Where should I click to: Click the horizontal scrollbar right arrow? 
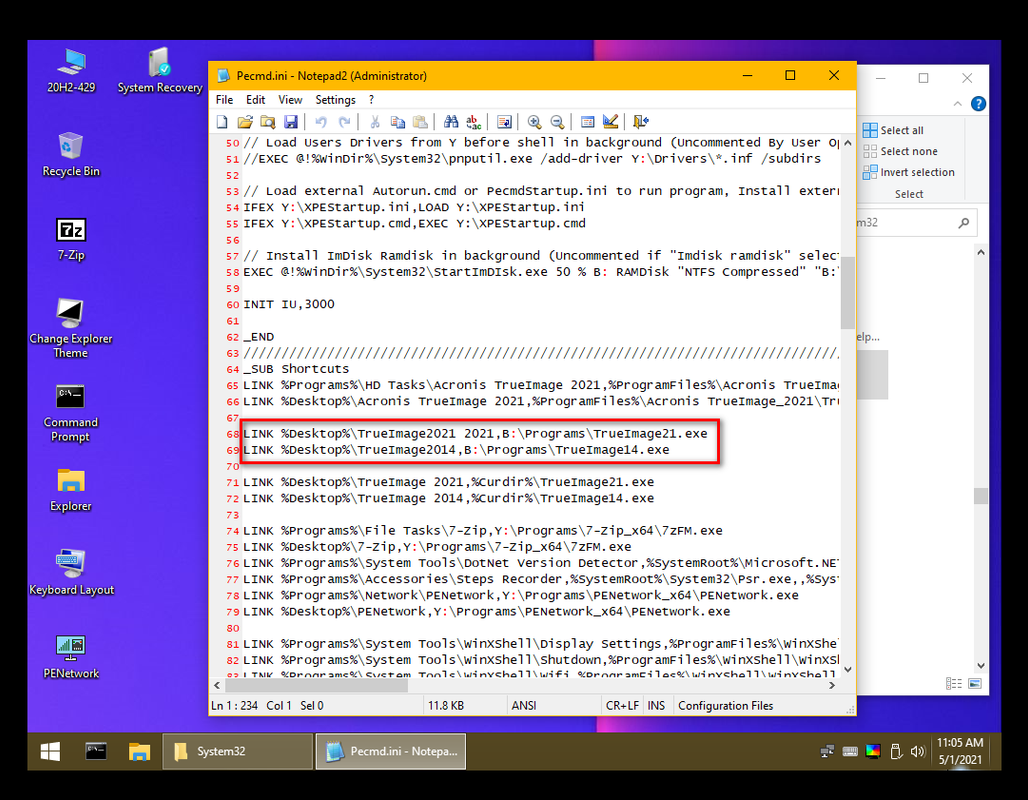(832, 685)
